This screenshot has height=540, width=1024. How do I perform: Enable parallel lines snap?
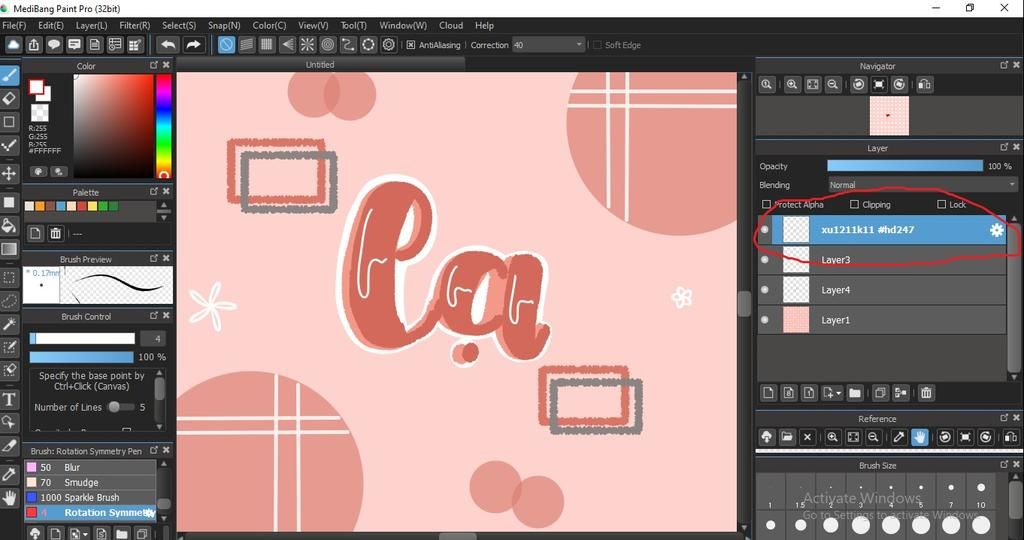pos(246,44)
